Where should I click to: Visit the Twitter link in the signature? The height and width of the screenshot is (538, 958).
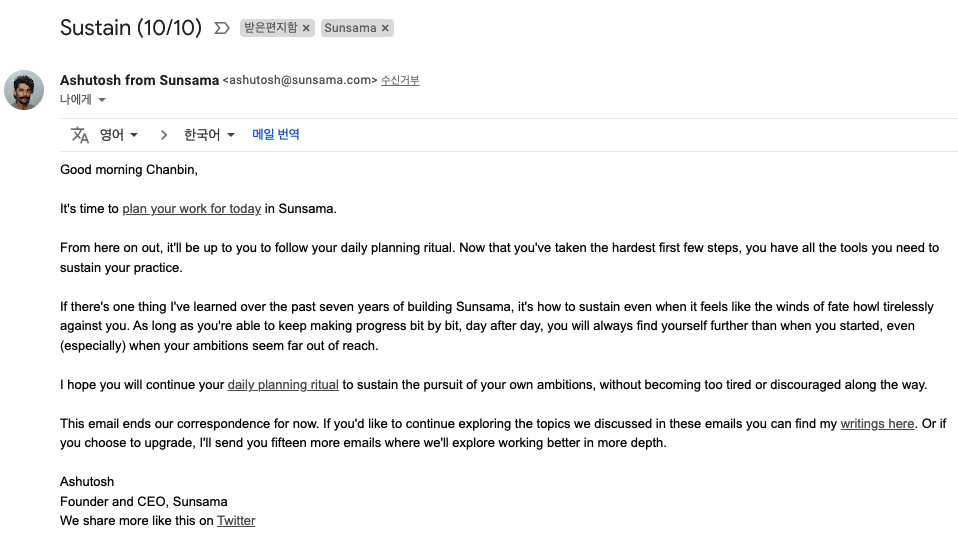coord(236,521)
